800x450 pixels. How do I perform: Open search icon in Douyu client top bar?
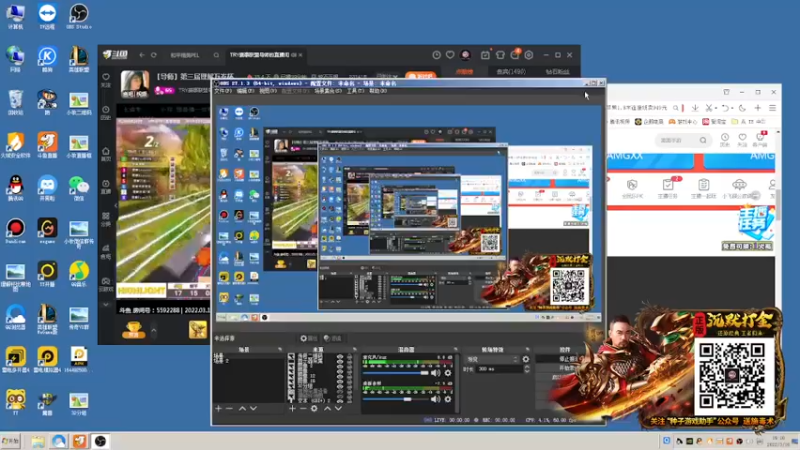tap(216, 55)
